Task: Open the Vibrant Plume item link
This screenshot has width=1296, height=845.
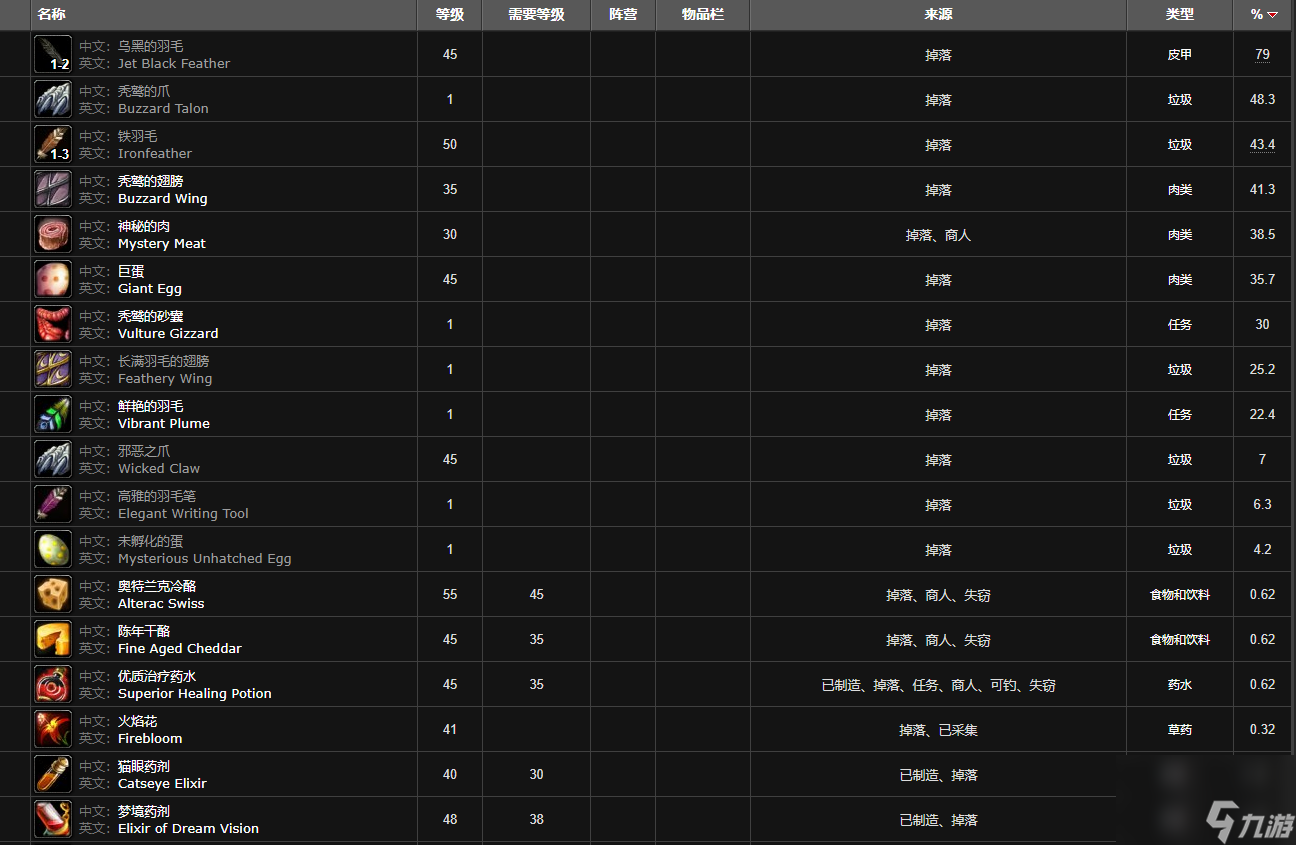Action: pyautogui.click(x=164, y=423)
